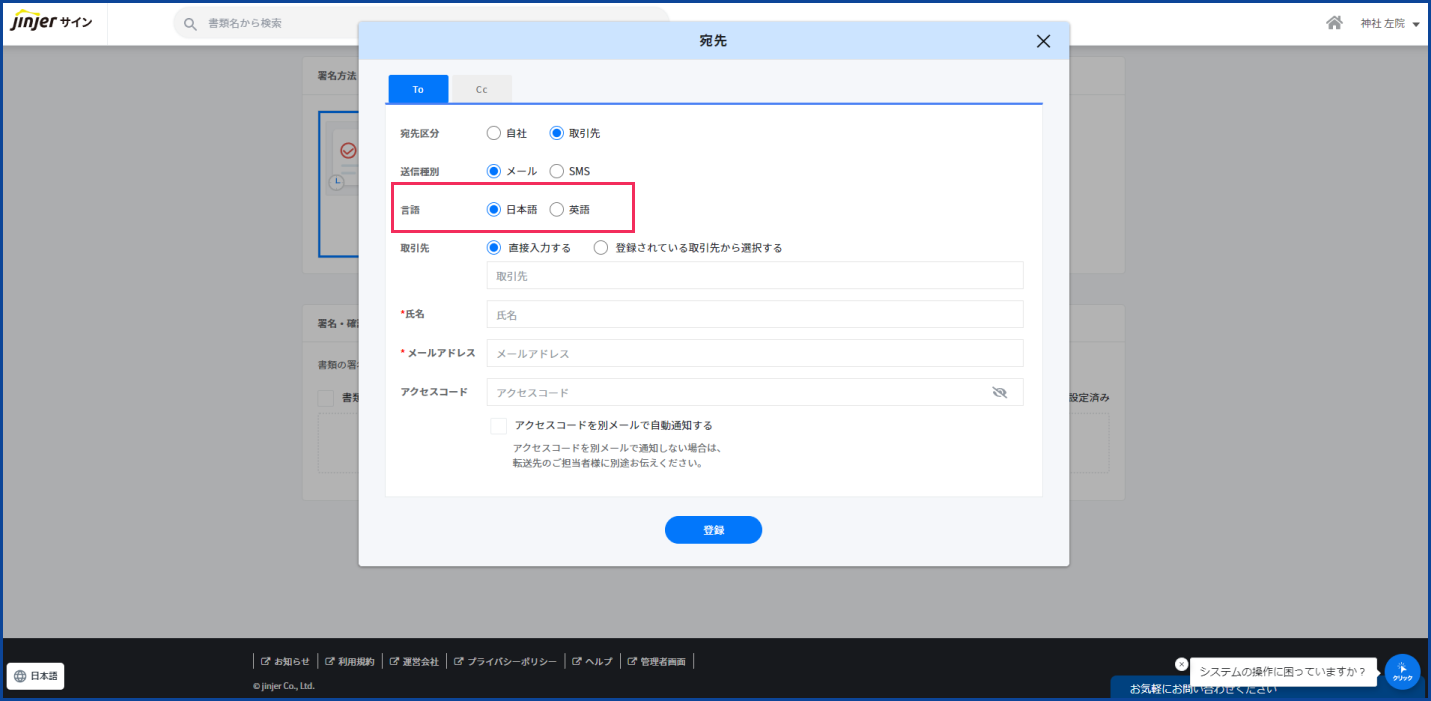
Task: Select the 自社 radio button
Action: pyautogui.click(x=494, y=133)
